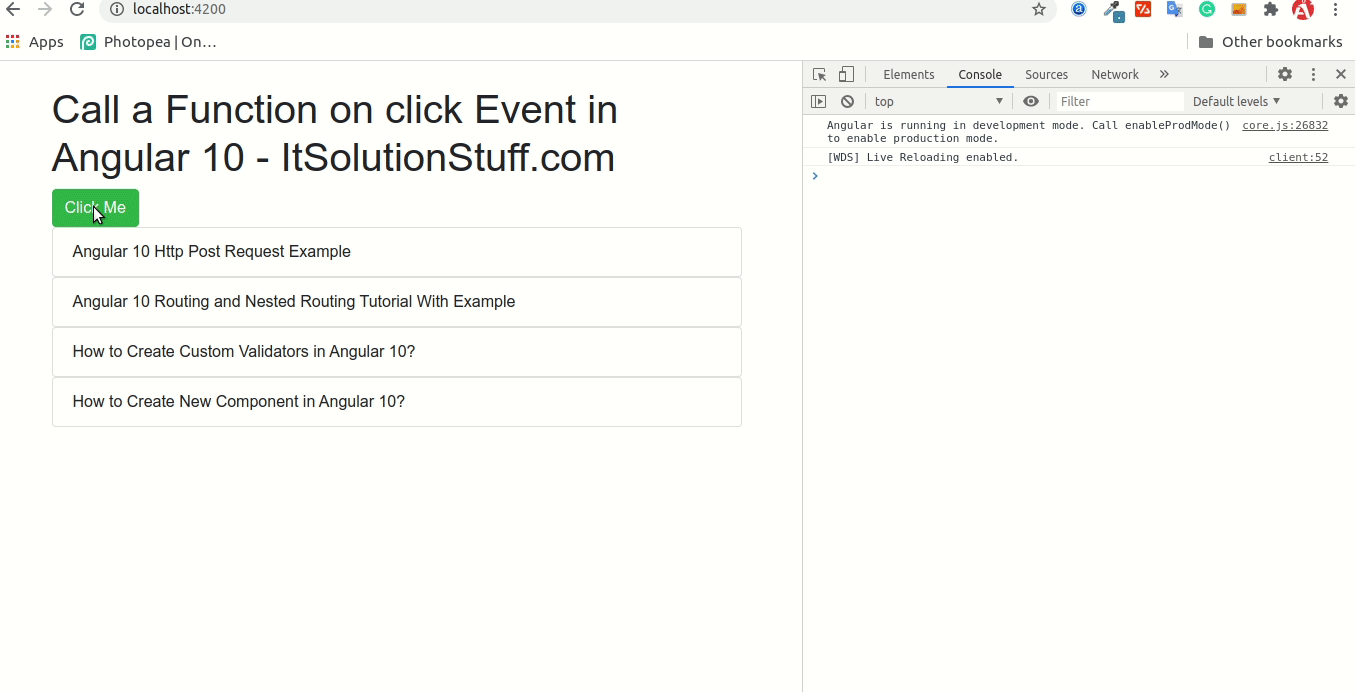Open console settings gear icon
Viewport: 1355px width, 692px height.
[x=1341, y=101]
